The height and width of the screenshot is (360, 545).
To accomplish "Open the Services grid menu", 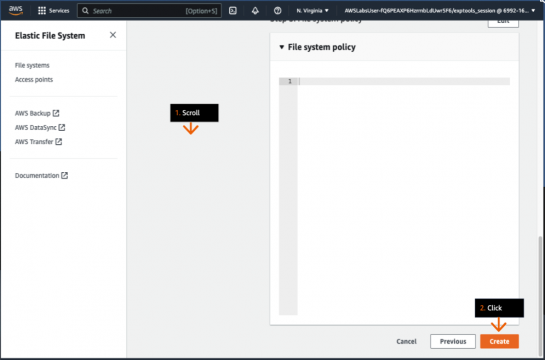I will click(54, 11).
